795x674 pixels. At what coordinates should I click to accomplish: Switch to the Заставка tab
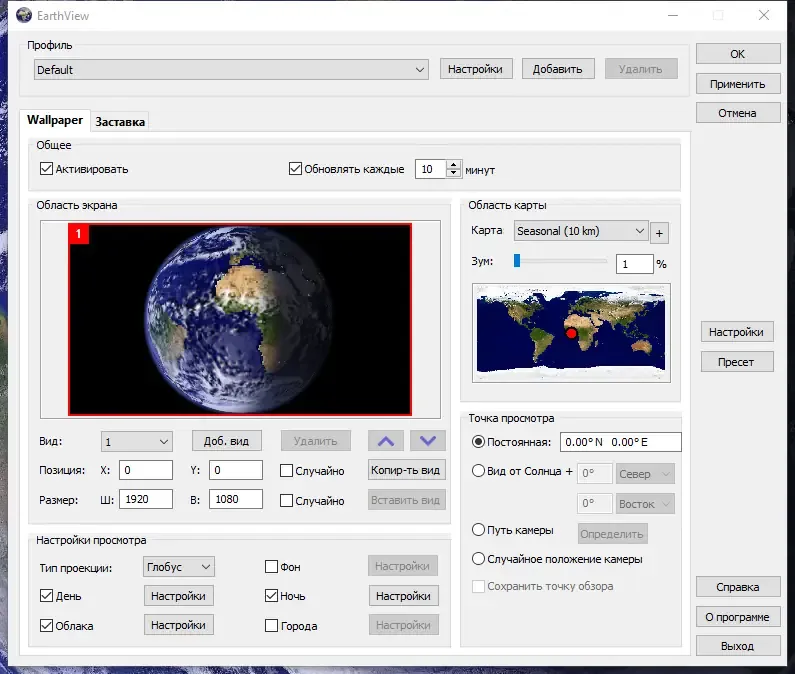[x=120, y=122]
